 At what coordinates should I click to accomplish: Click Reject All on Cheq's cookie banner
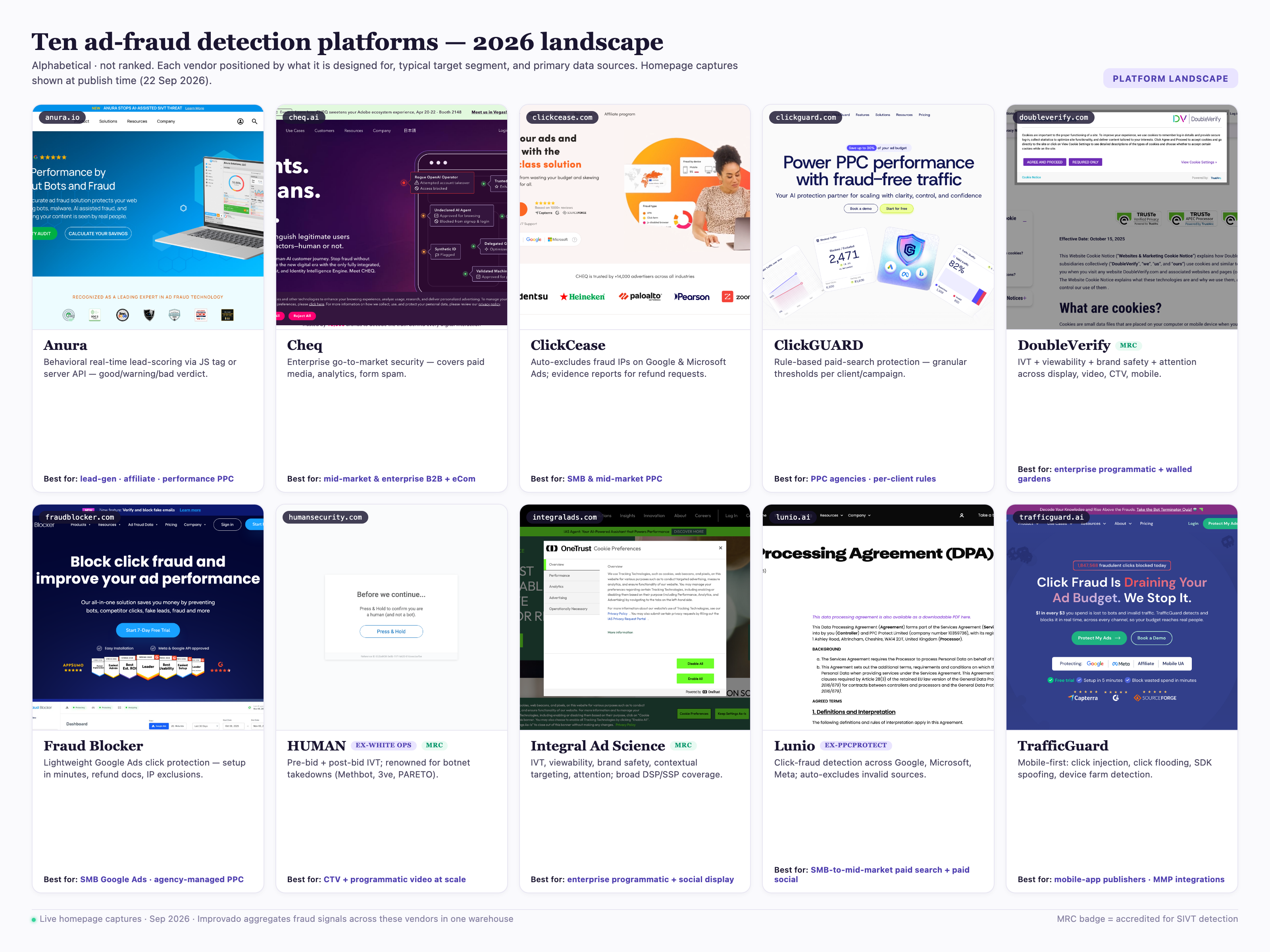pyautogui.click(x=302, y=316)
